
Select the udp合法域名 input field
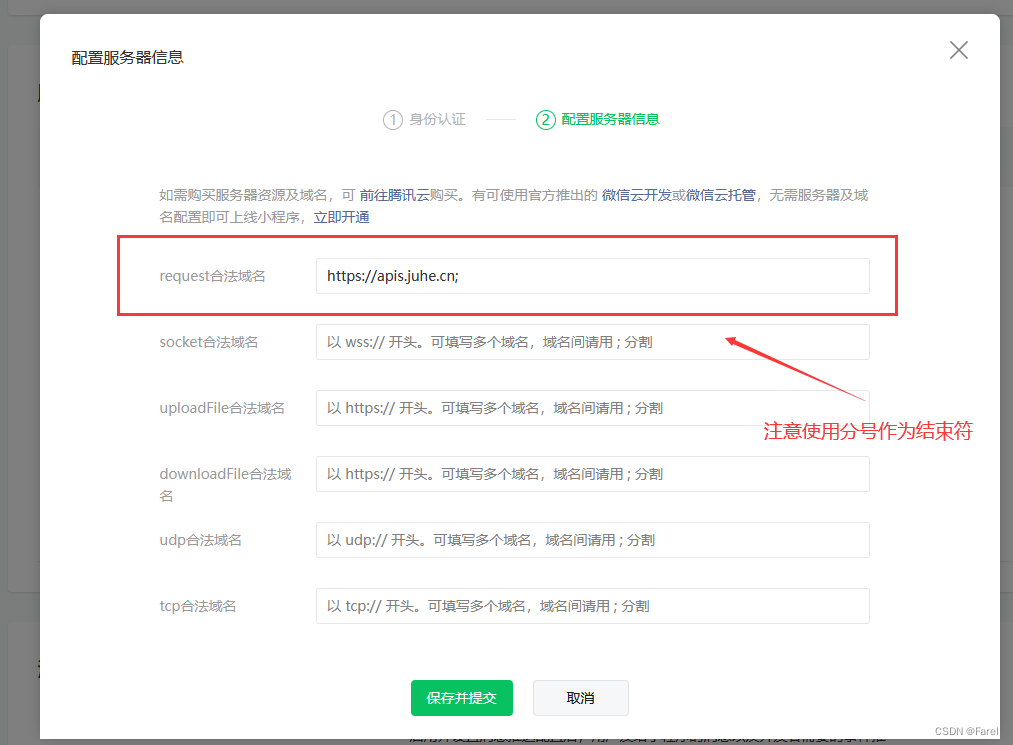[x=592, y=539]
